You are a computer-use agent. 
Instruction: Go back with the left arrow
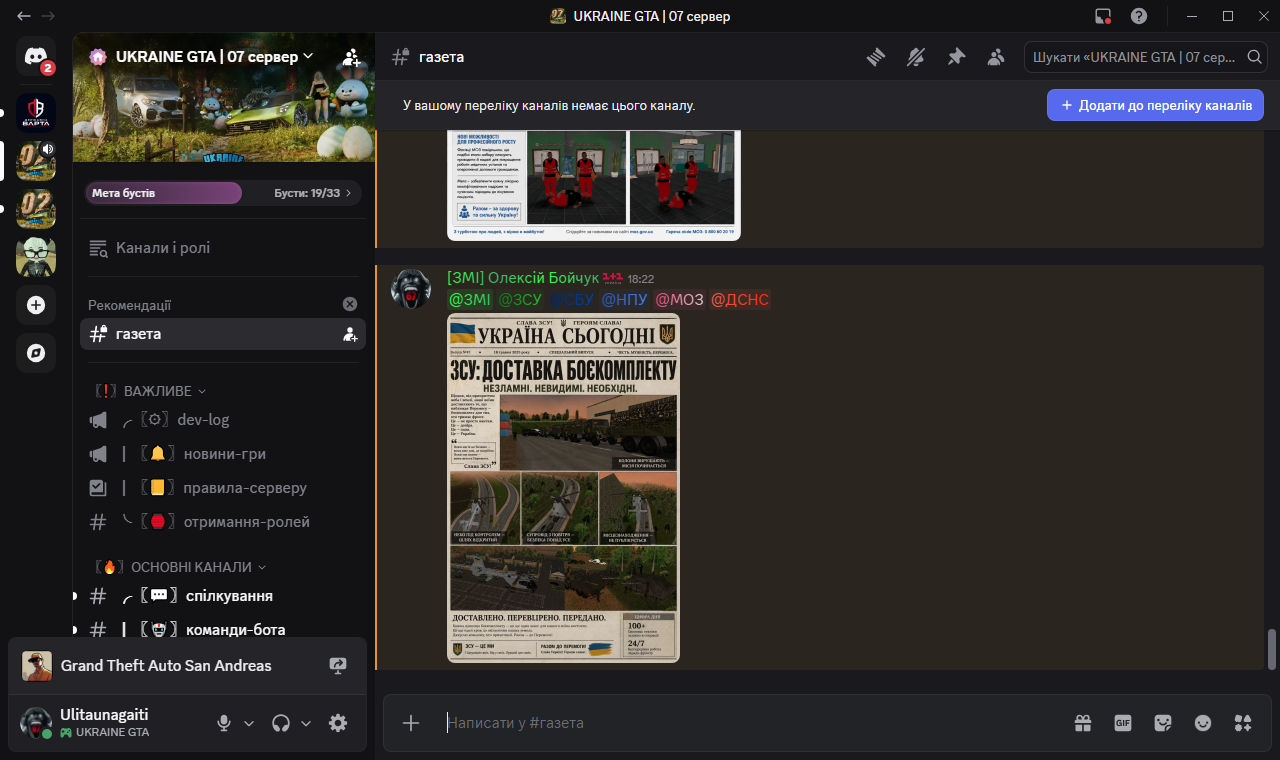[x=24, y=16]
